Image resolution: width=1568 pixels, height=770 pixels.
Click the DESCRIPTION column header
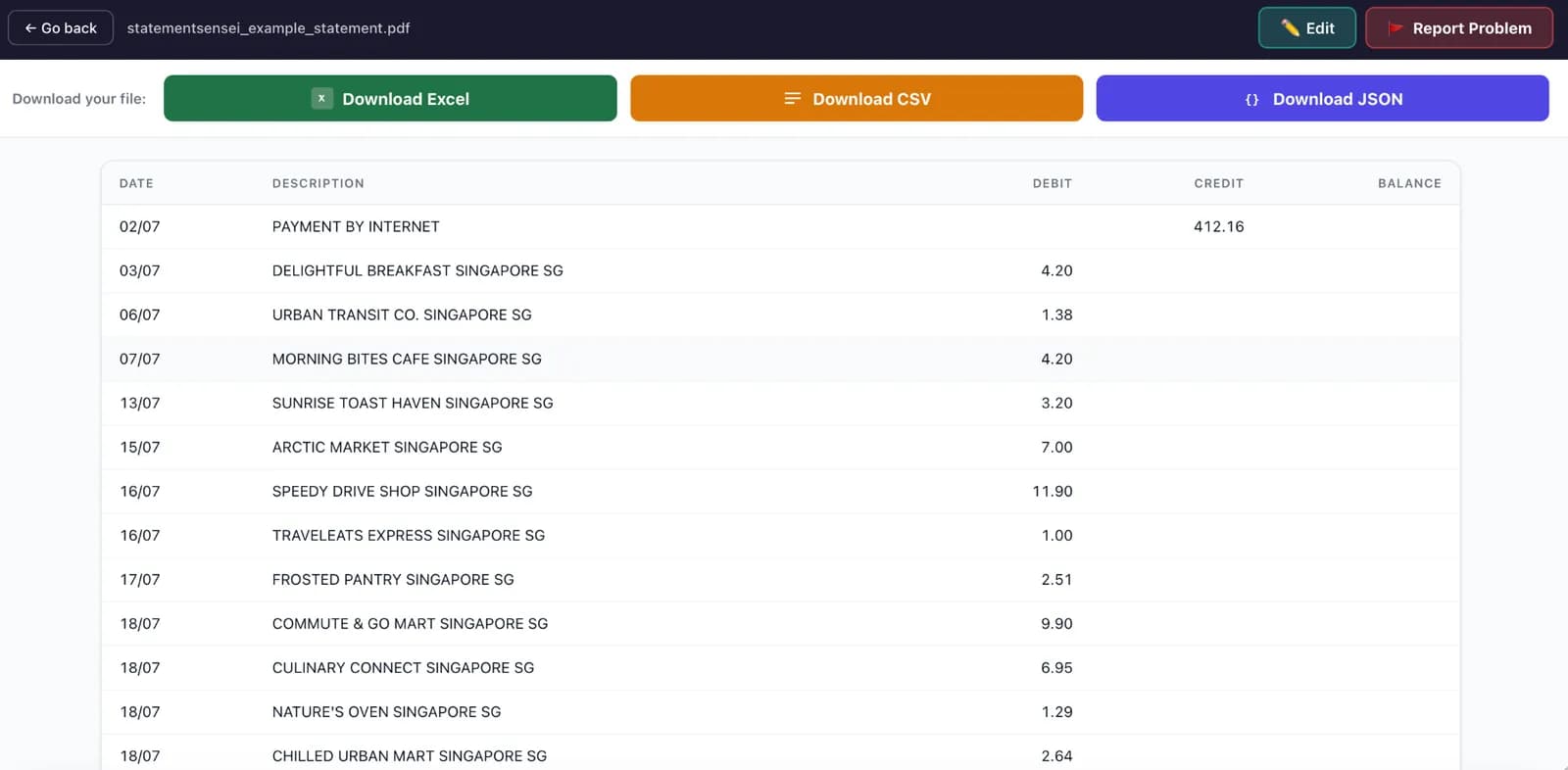[318, 183]
